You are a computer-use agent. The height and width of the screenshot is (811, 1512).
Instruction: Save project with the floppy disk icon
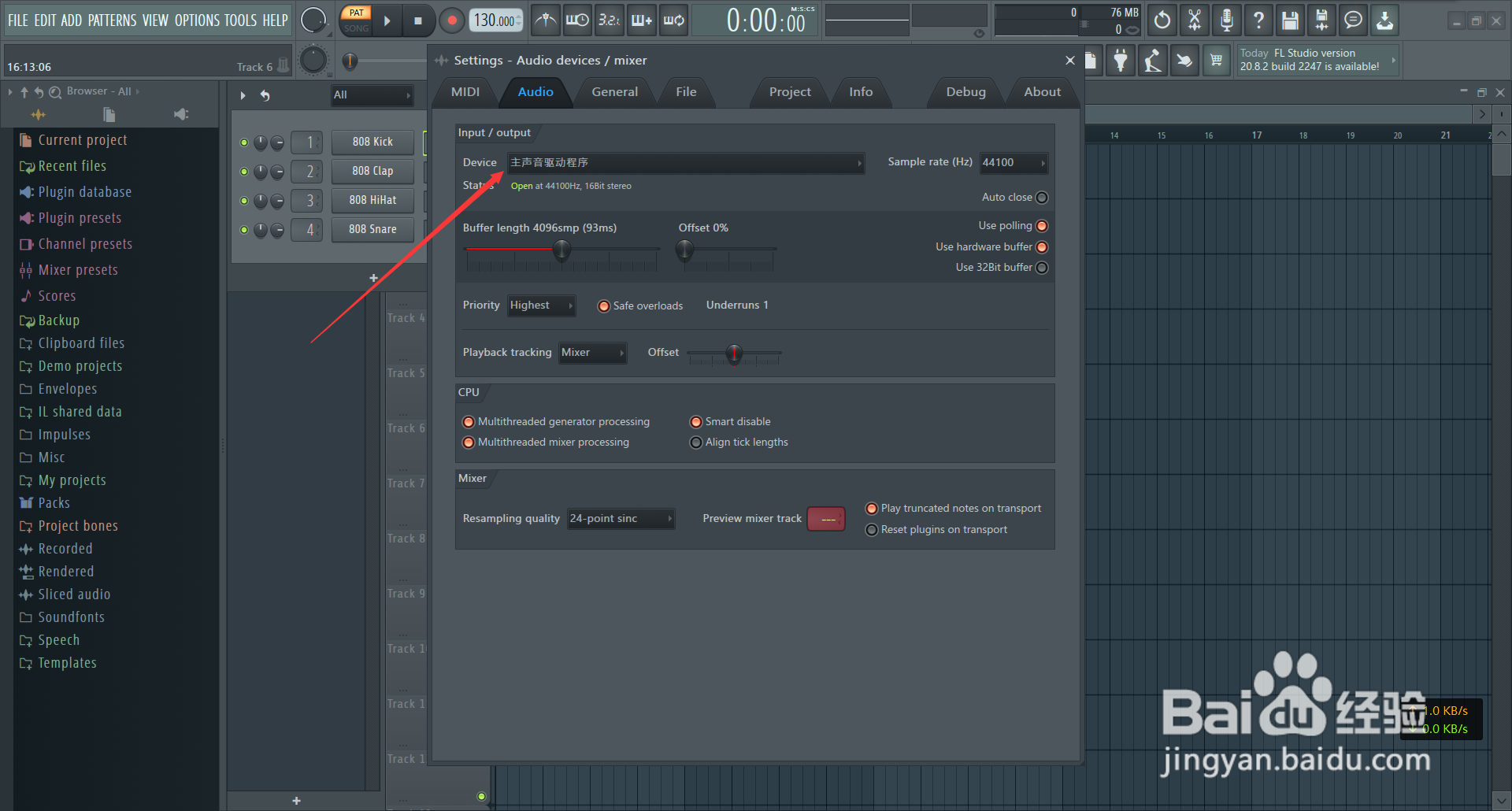(x=1290, y=20)
